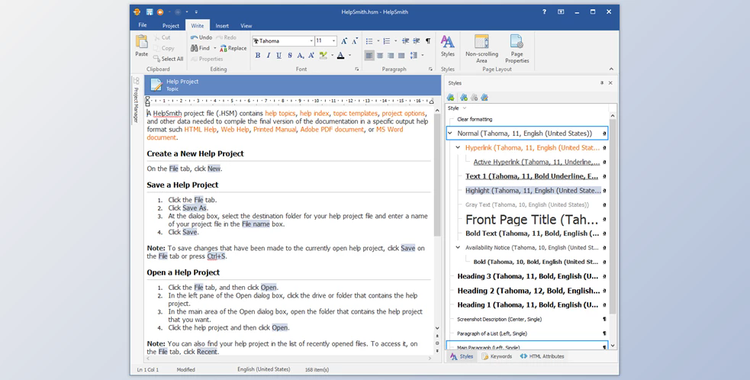Close the Styles panel
This screenshot has height=380, width=750.
click(610, 83)
